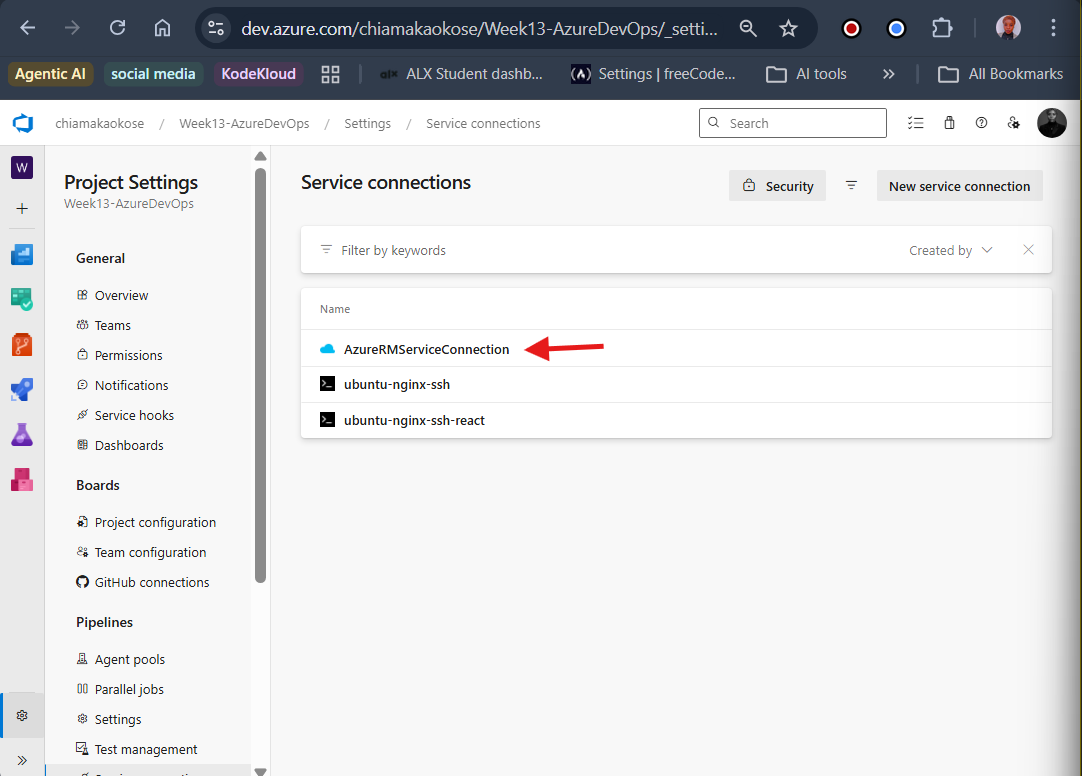This screenshot has height=776, width=1082.
Task: Open the KodeKloud bookmark
Action: pyautogui.click(x=258, y=74)
